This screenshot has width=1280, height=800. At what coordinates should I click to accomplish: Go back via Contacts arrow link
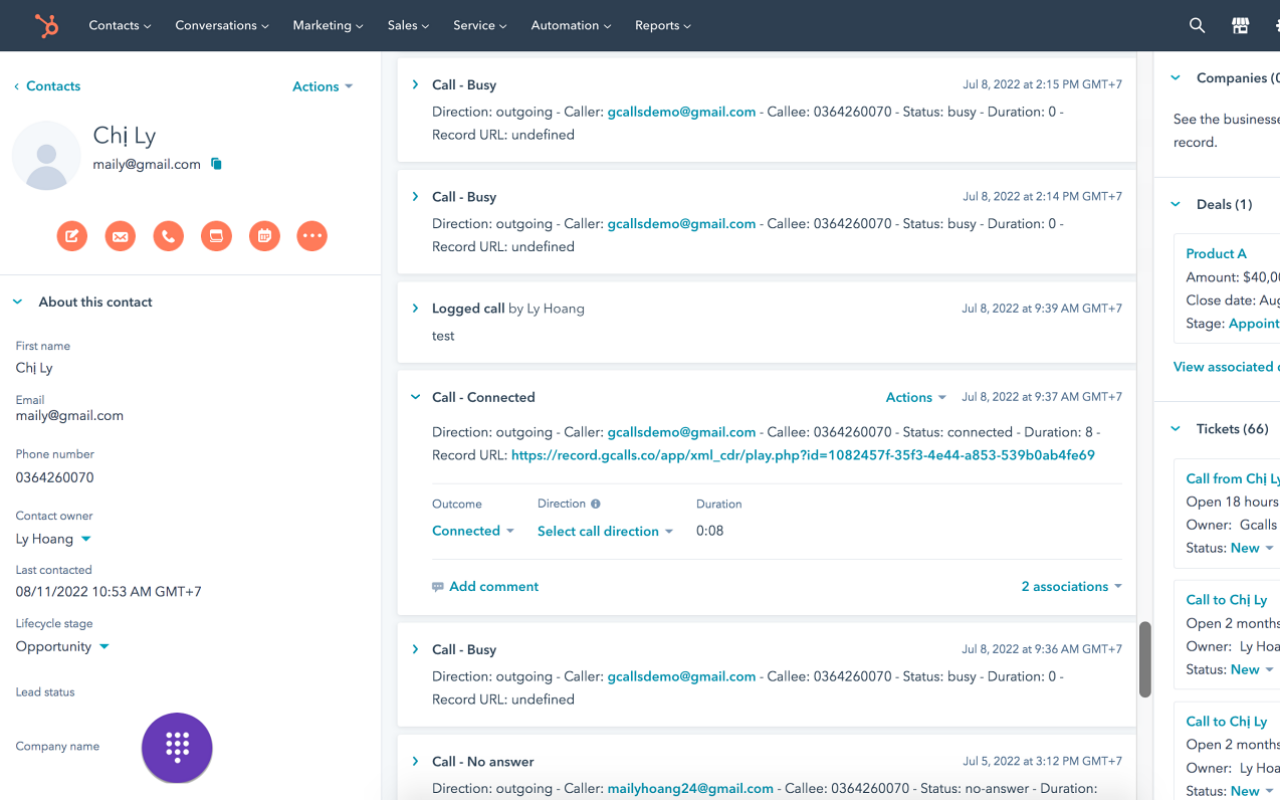click(47, 86)
